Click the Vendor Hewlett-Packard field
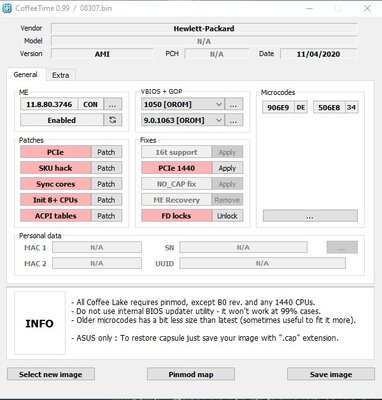The height and width of the screenshot is (400, 382). 204,28
